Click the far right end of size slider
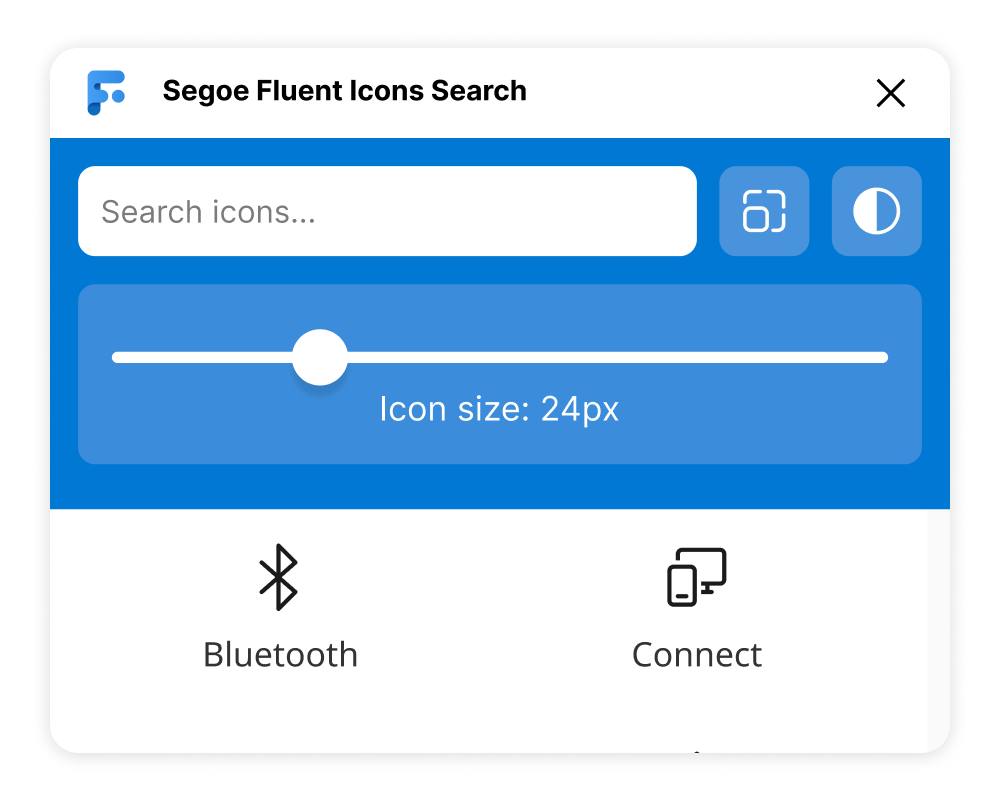Image resolution: width=1000 pixels, height=800 pixels. tap(883, 357)
